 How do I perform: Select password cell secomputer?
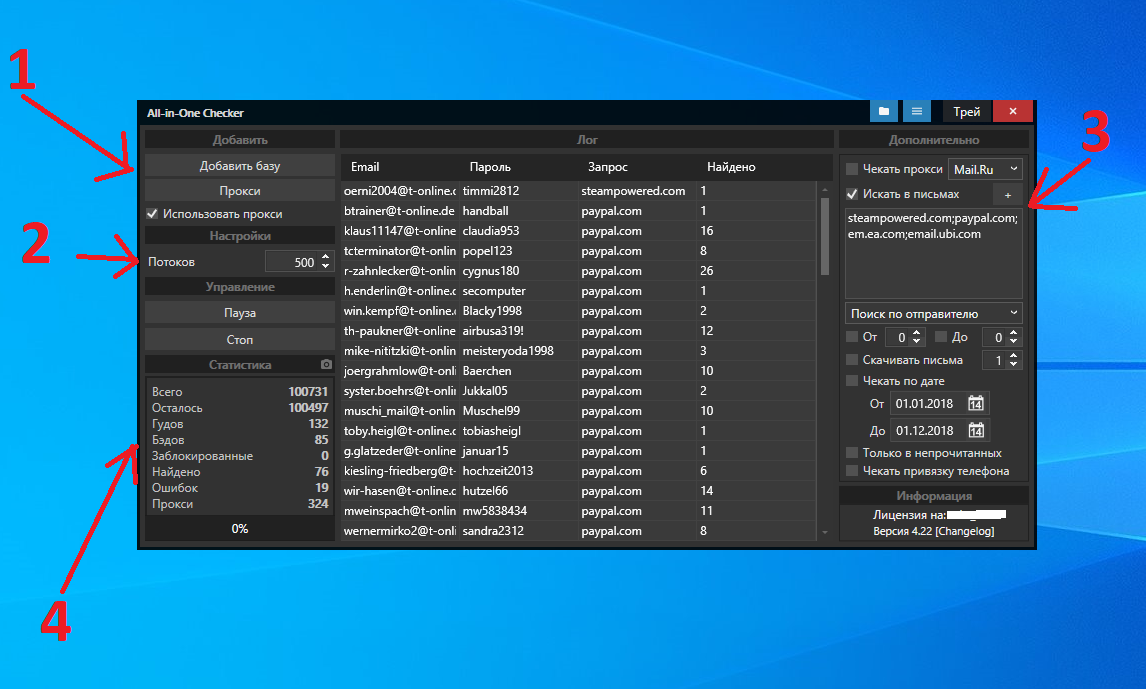pyautogui.click(x=517, y=291)
